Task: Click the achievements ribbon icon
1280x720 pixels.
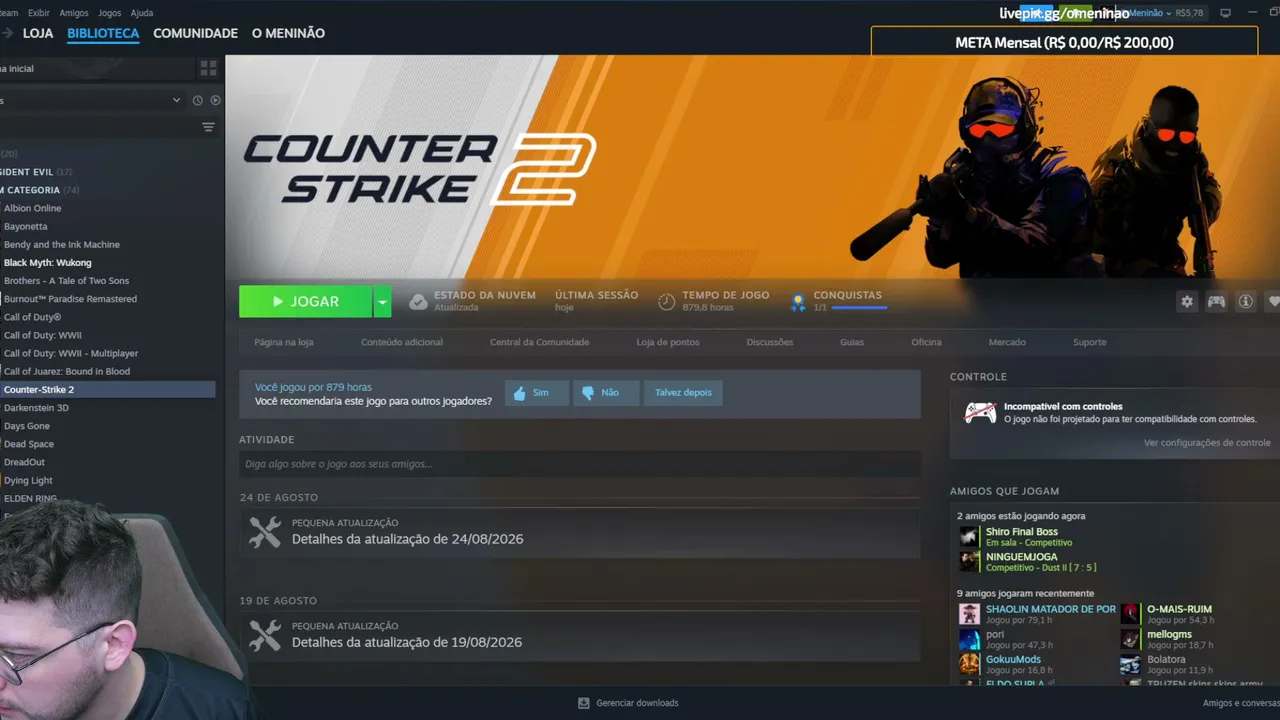Action: pyautogui.click(x=798, y=301)
